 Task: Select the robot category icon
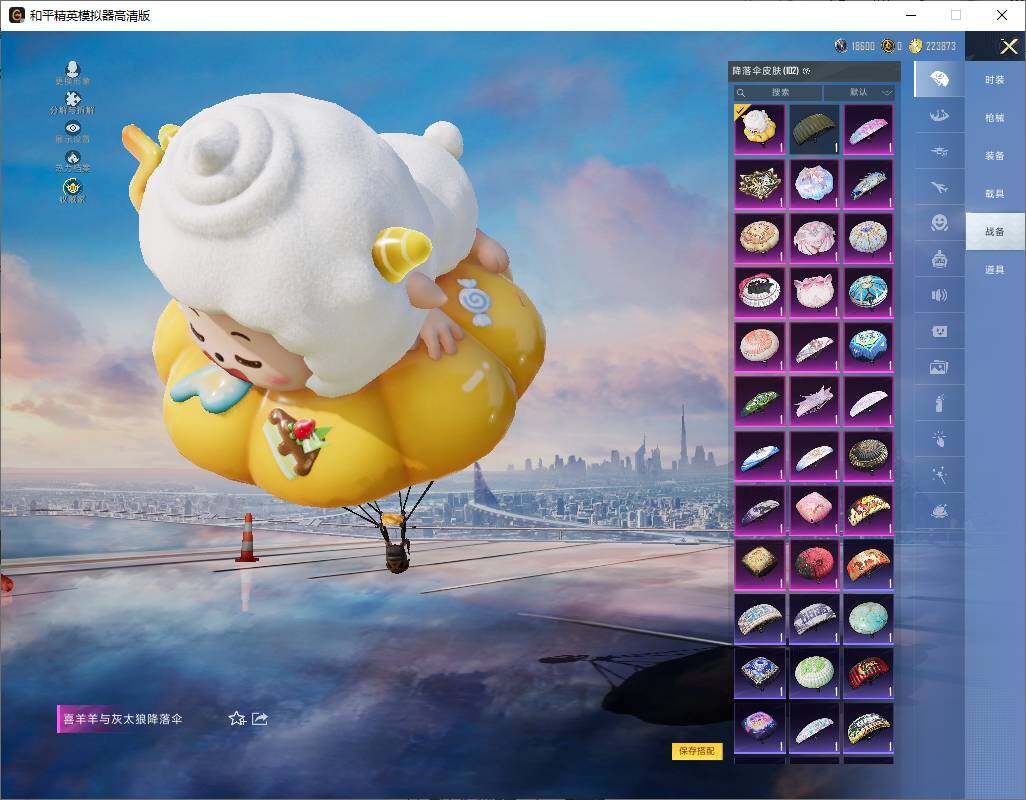(939, 259)
